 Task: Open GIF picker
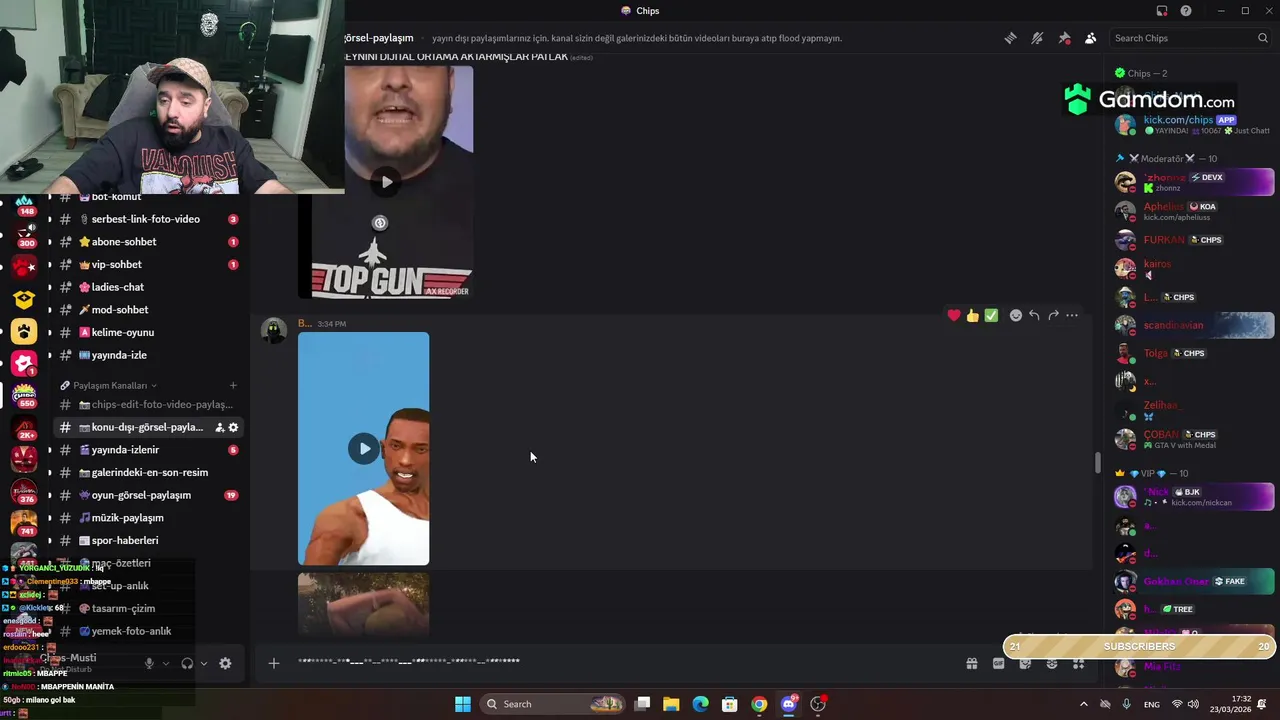tap(998, 663)
